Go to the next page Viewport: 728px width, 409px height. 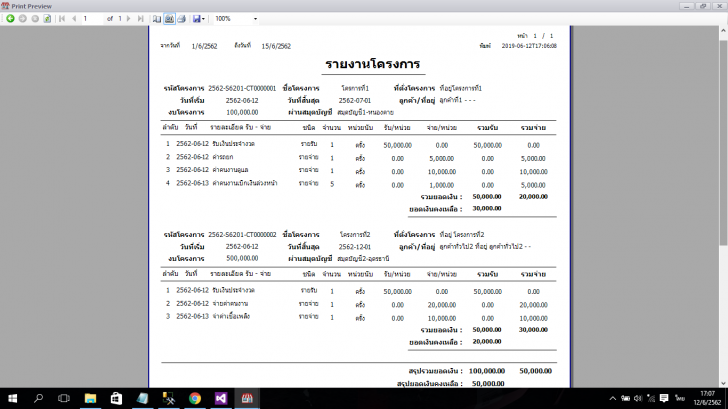(129, 19)
